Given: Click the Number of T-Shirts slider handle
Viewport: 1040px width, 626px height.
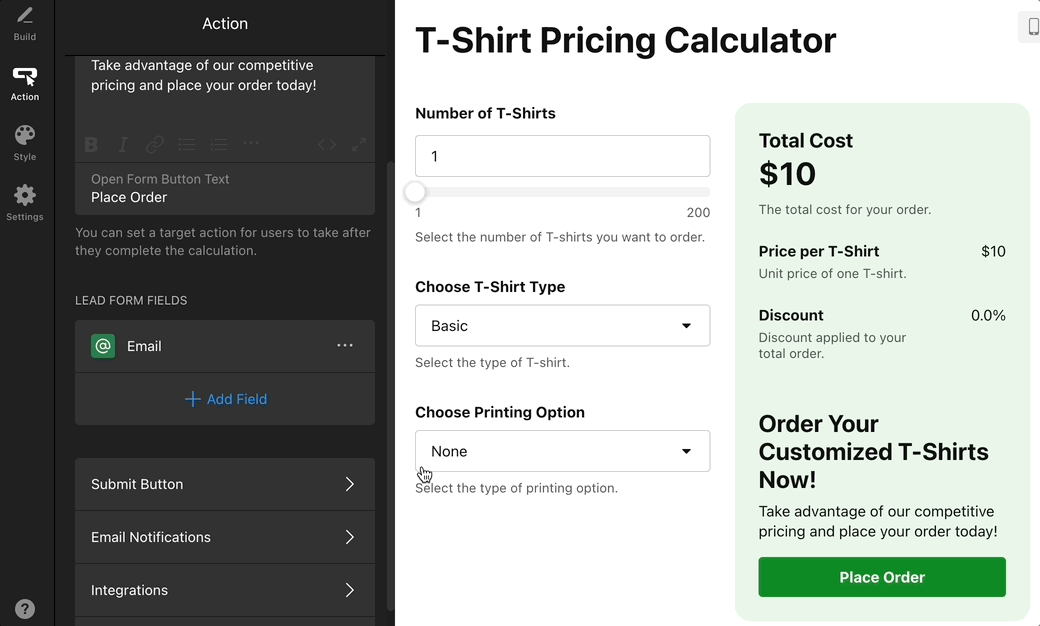Looking at the screenshot, I should 415,192.
